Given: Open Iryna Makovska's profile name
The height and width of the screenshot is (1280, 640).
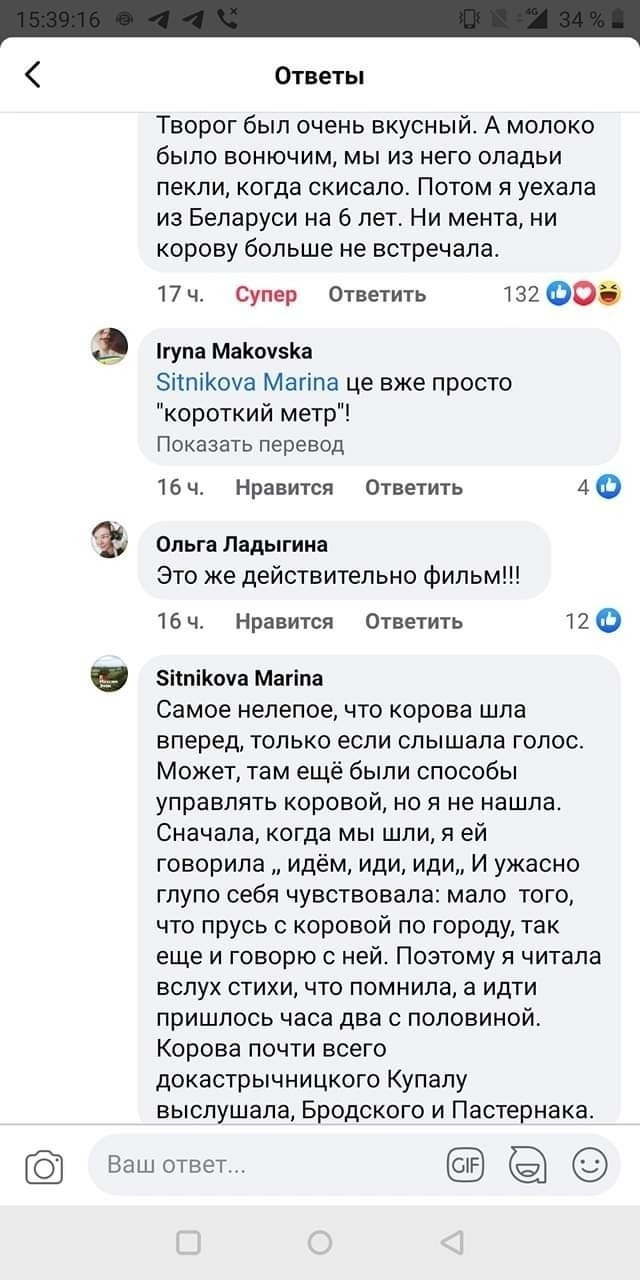Looking at the screenshot, I should 235,350.
